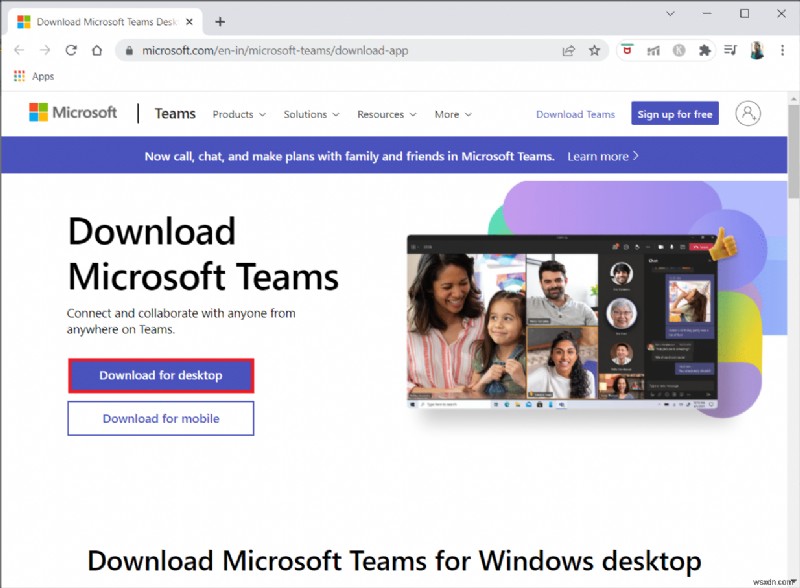Open the tab search chevron in title bar
This screenshot has width=800, height=588.
click(x=670, y=14)
